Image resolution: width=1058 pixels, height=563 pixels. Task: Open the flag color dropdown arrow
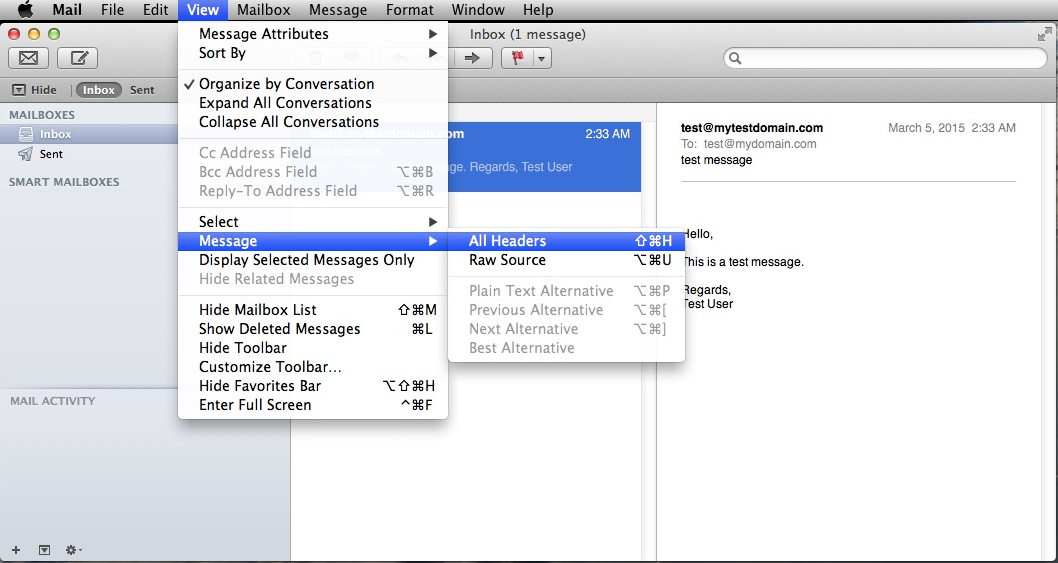[542, 58]
